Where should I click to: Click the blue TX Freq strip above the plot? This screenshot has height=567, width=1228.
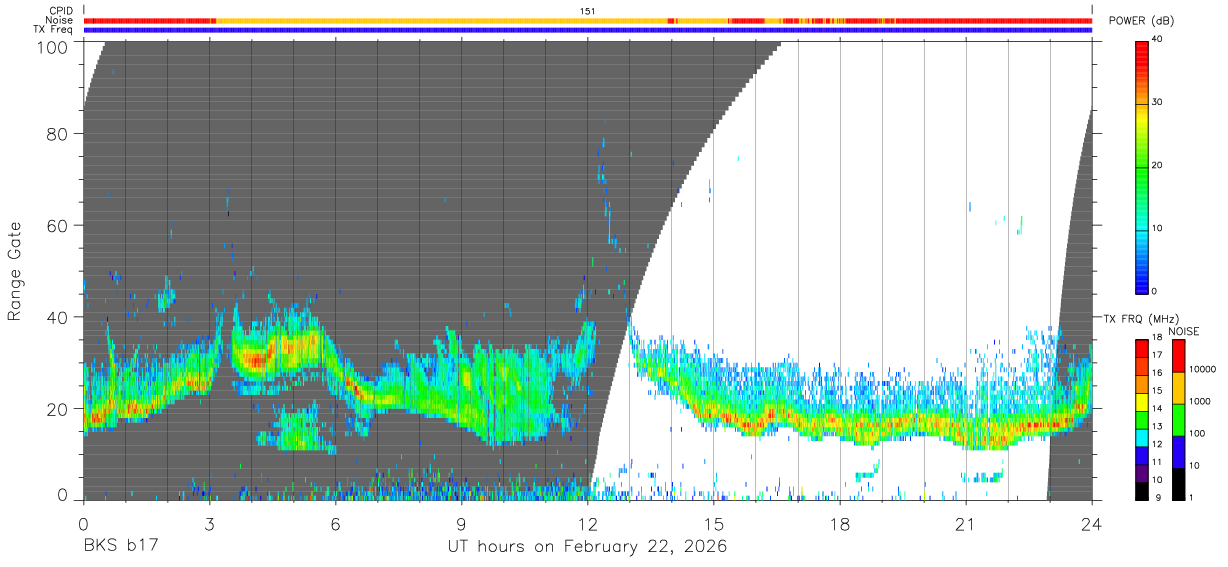(x=588, y=30)
